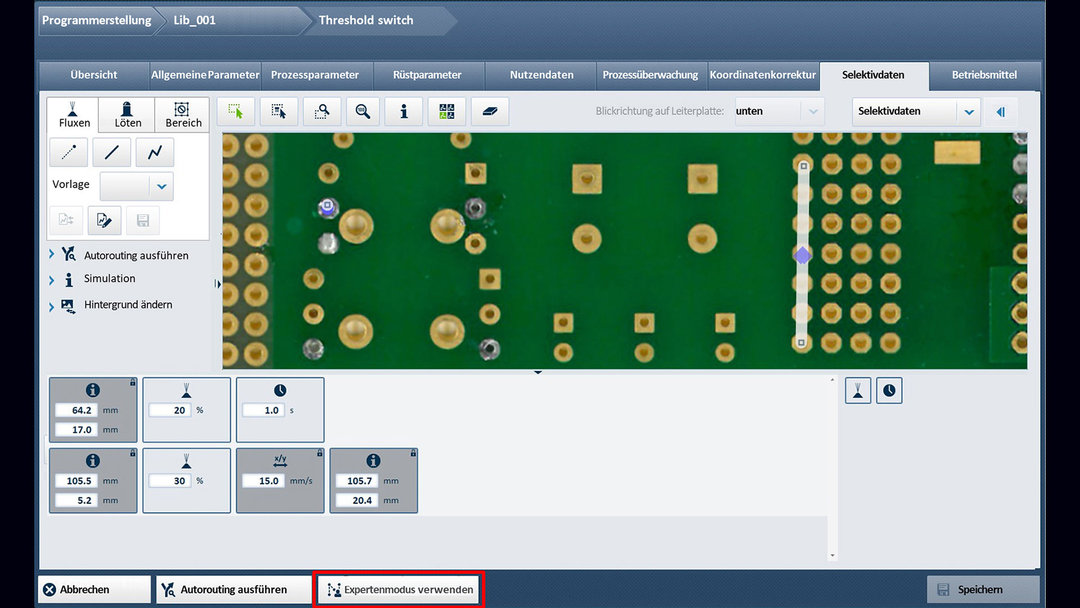
Task: Choose the zoom-to-region magnifier tool
Action: pyautogui.click(x=322, y=111)
